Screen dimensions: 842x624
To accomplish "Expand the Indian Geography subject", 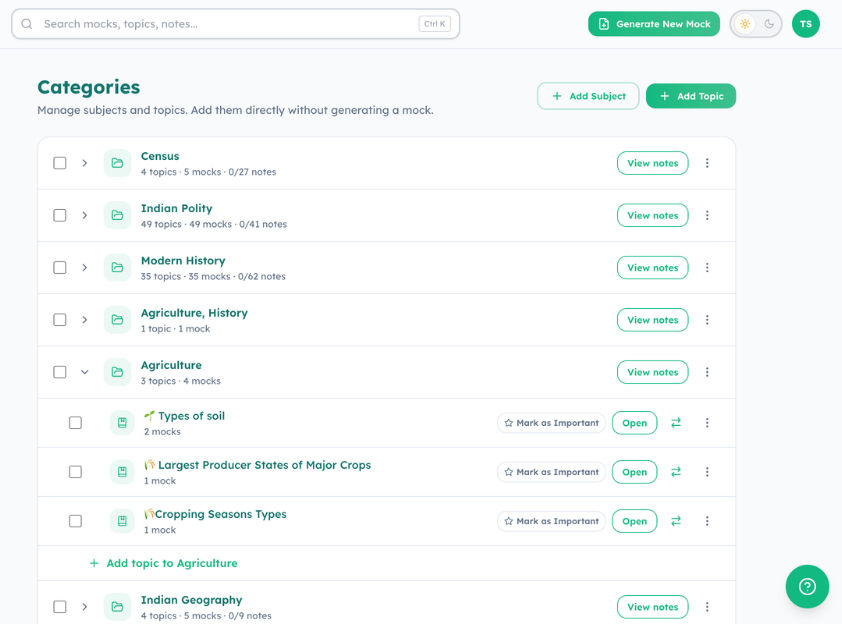I will point(84,607).
